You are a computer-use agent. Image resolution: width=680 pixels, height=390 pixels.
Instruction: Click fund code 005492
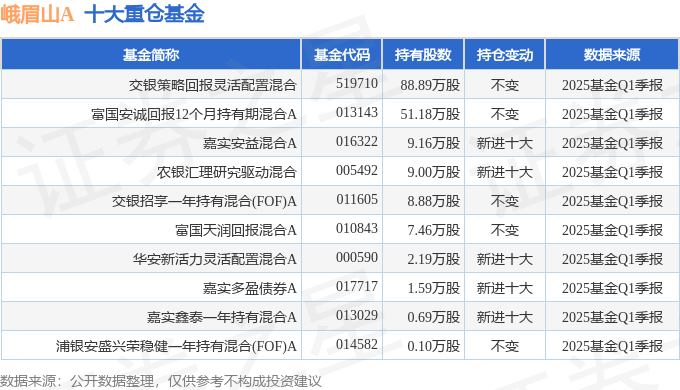(357, 170)
